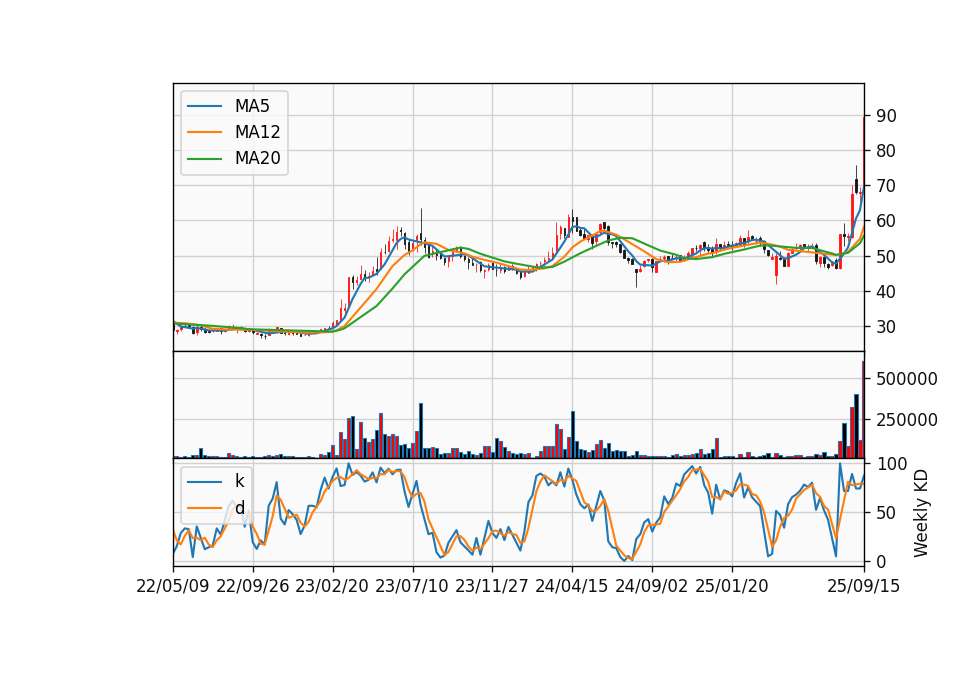Click the volume axis value 500000
This screenshot has width=960, height=690.
click(907, 379)
